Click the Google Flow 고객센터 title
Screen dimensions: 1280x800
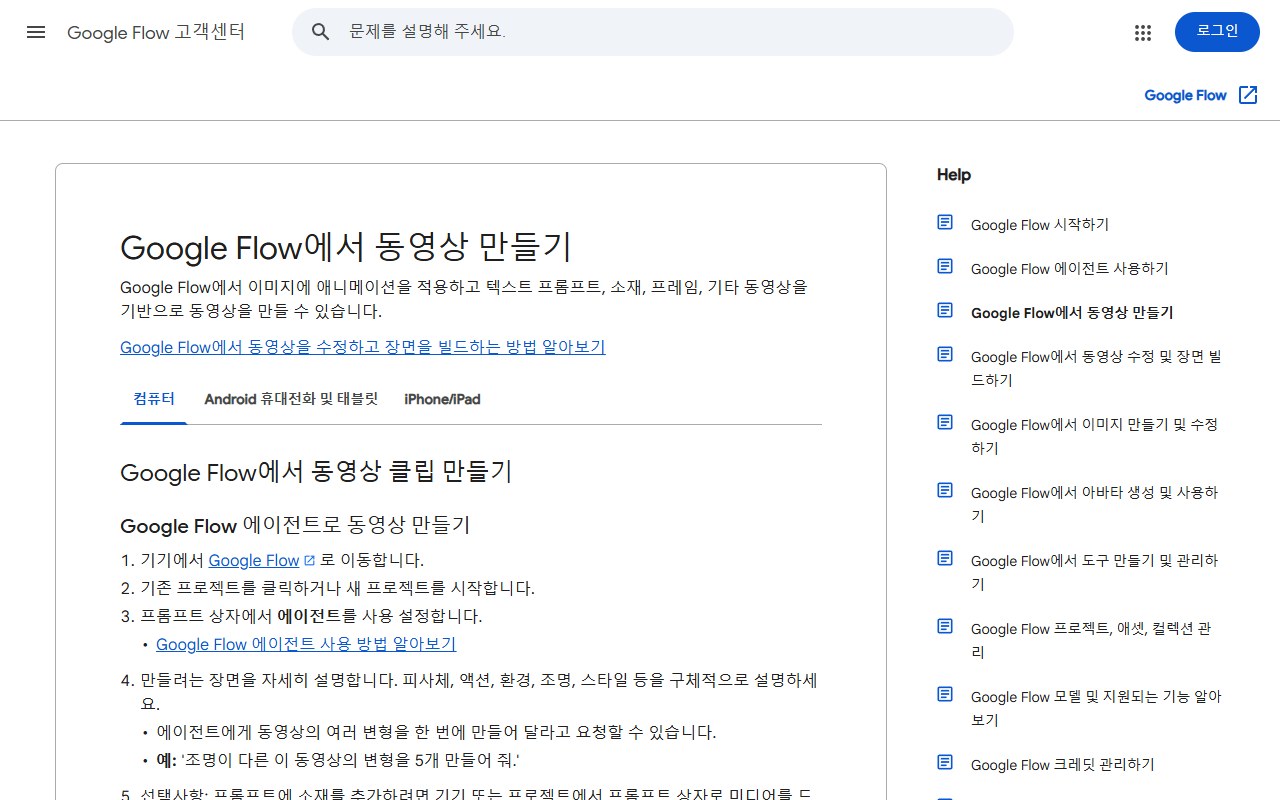pos(156,32)
